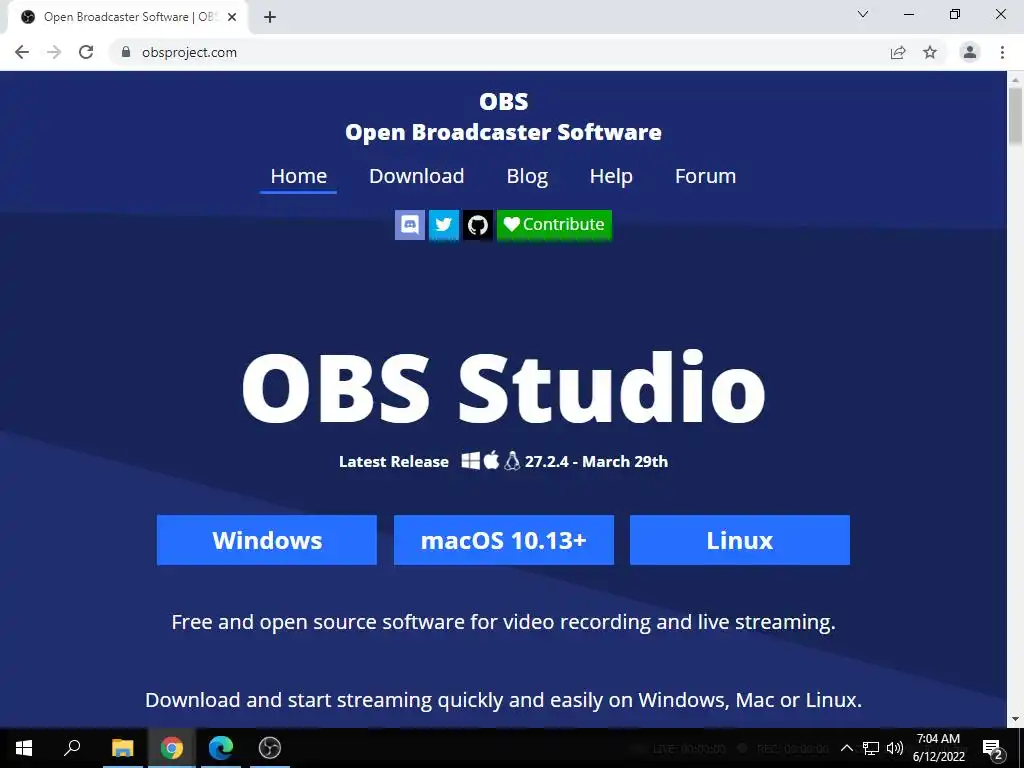Close the Open Broadcaster Software tab
Viewport: 1024px width, 768px height.
(x=232, y=17)
